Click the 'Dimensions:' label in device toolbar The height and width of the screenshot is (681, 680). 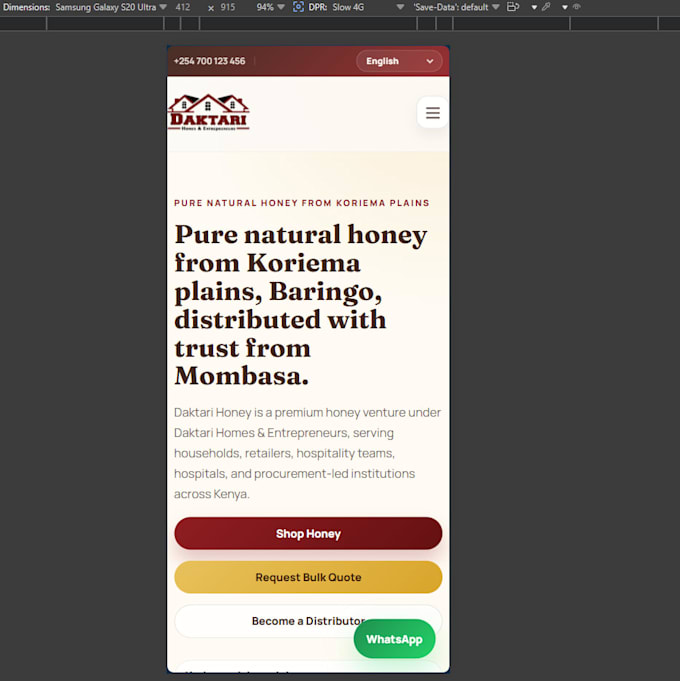[26, 7]
